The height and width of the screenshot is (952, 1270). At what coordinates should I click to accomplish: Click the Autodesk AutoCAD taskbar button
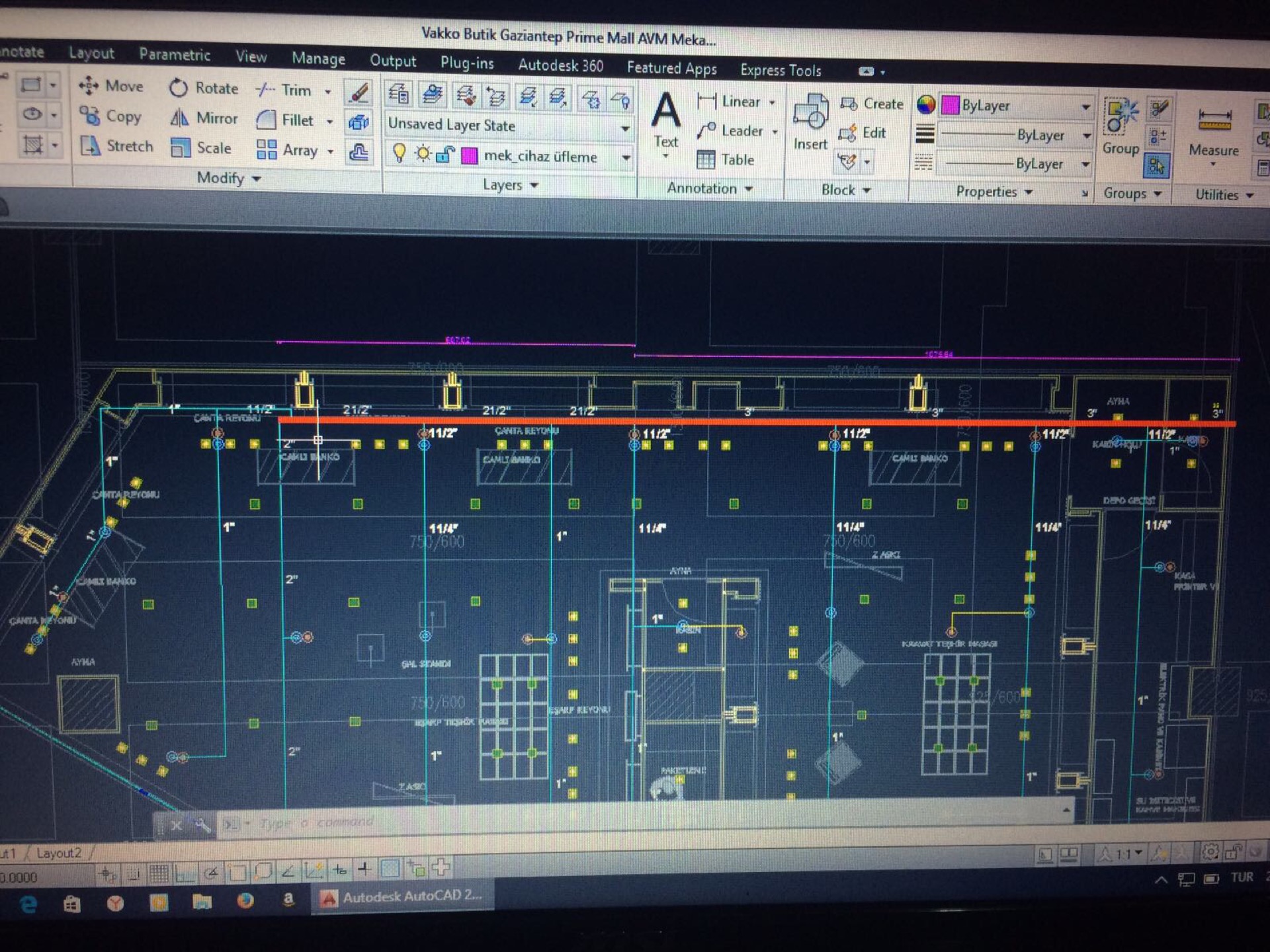click(x=402, y=896)
